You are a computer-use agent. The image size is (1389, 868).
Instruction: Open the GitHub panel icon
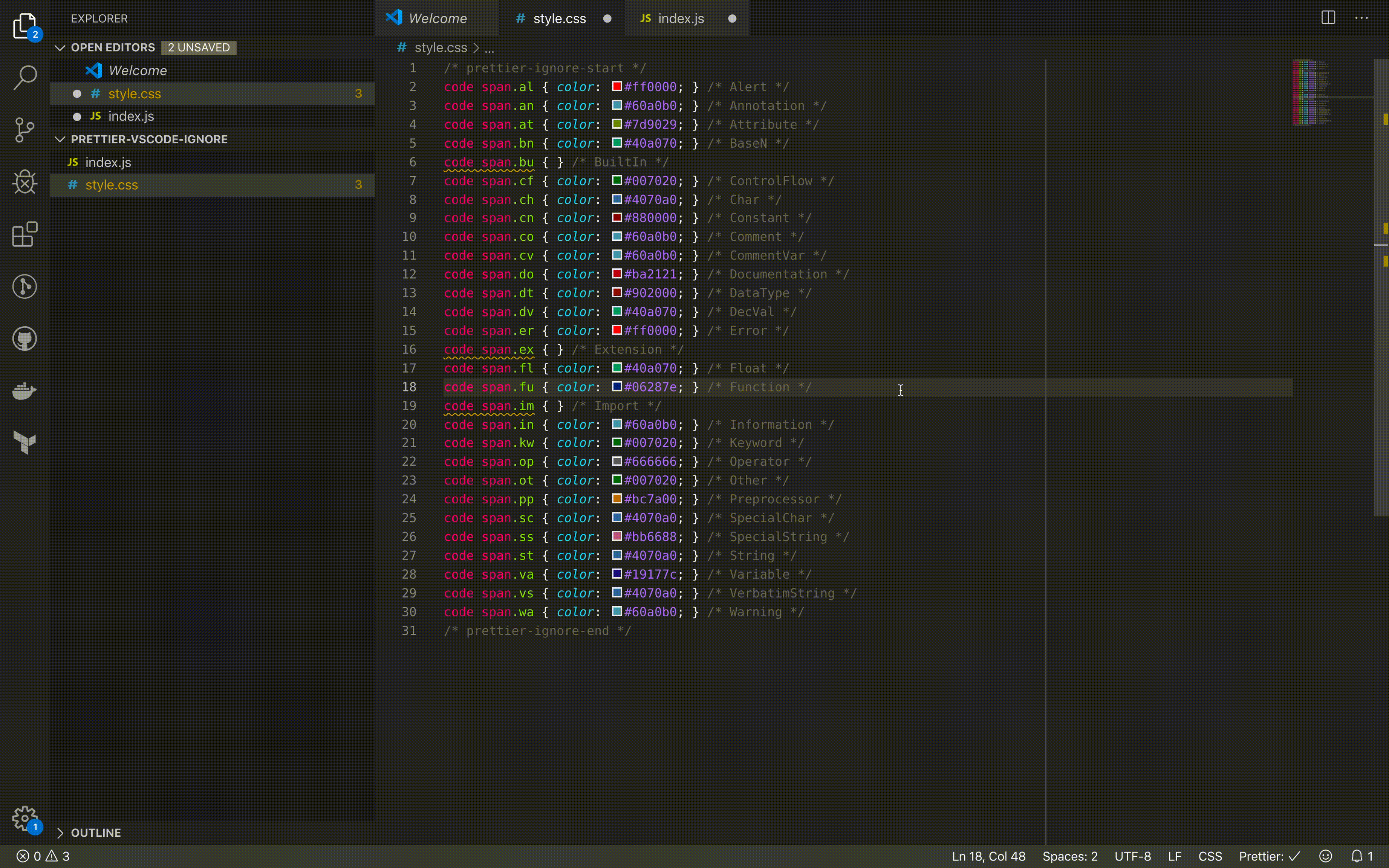[25, 339]
